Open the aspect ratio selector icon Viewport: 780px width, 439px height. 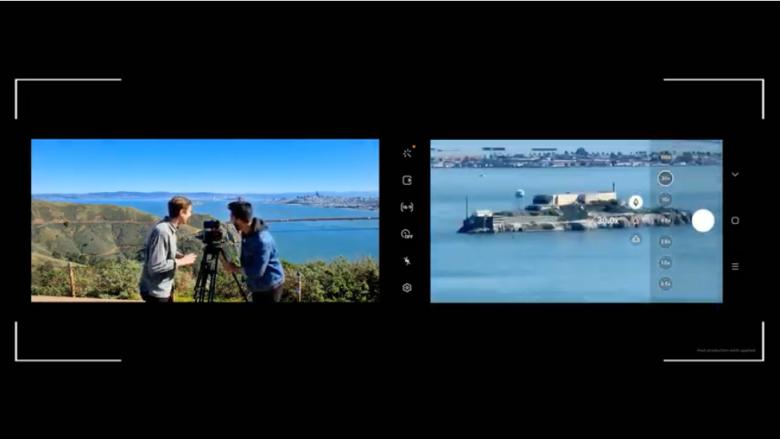coord(407,207)
